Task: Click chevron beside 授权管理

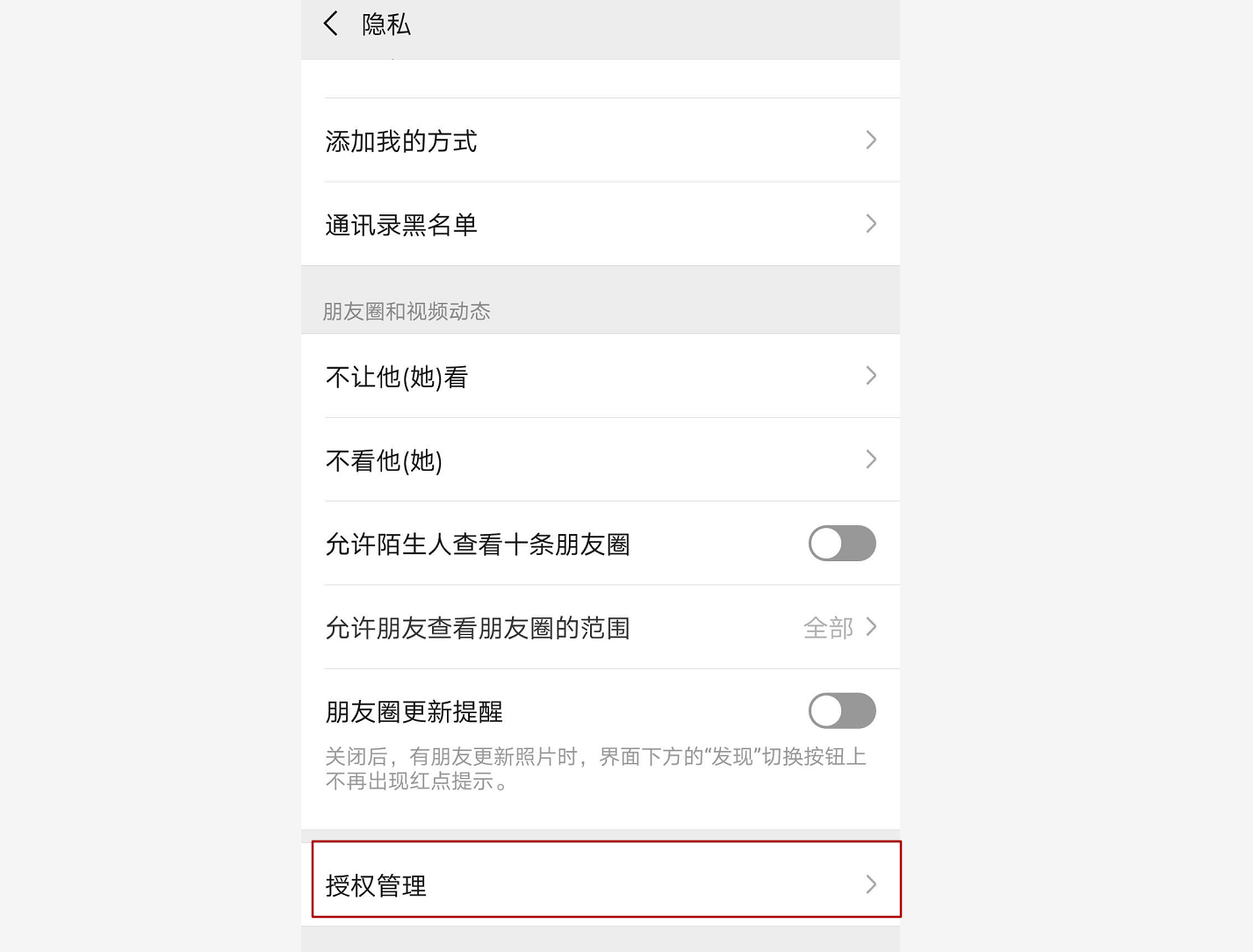Action: pos(871,884)
